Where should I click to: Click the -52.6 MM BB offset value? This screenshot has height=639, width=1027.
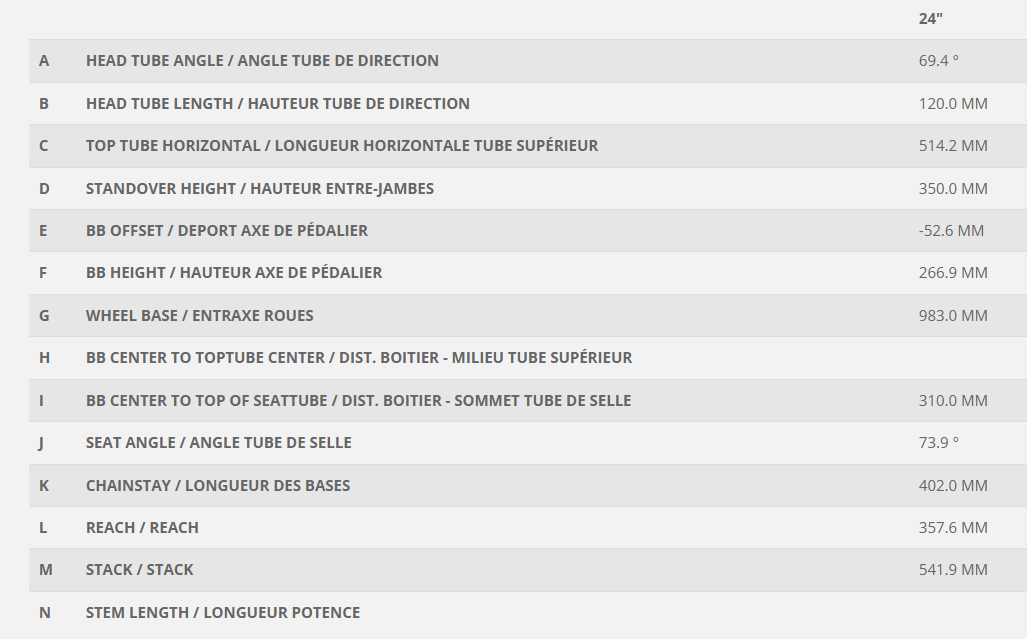click(951, 230)
